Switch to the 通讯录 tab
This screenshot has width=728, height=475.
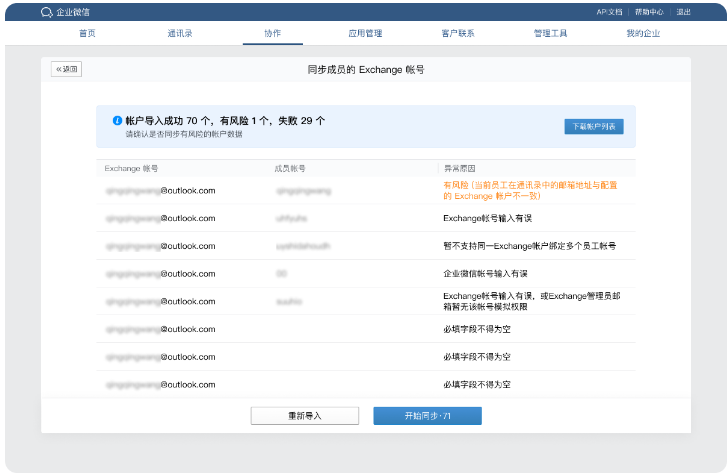tap(180, 33)
